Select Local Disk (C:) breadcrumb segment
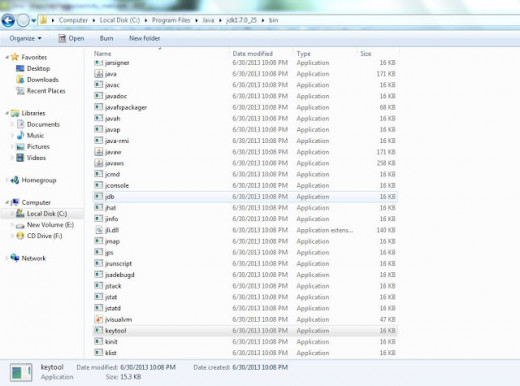 (x=120, y=20)
